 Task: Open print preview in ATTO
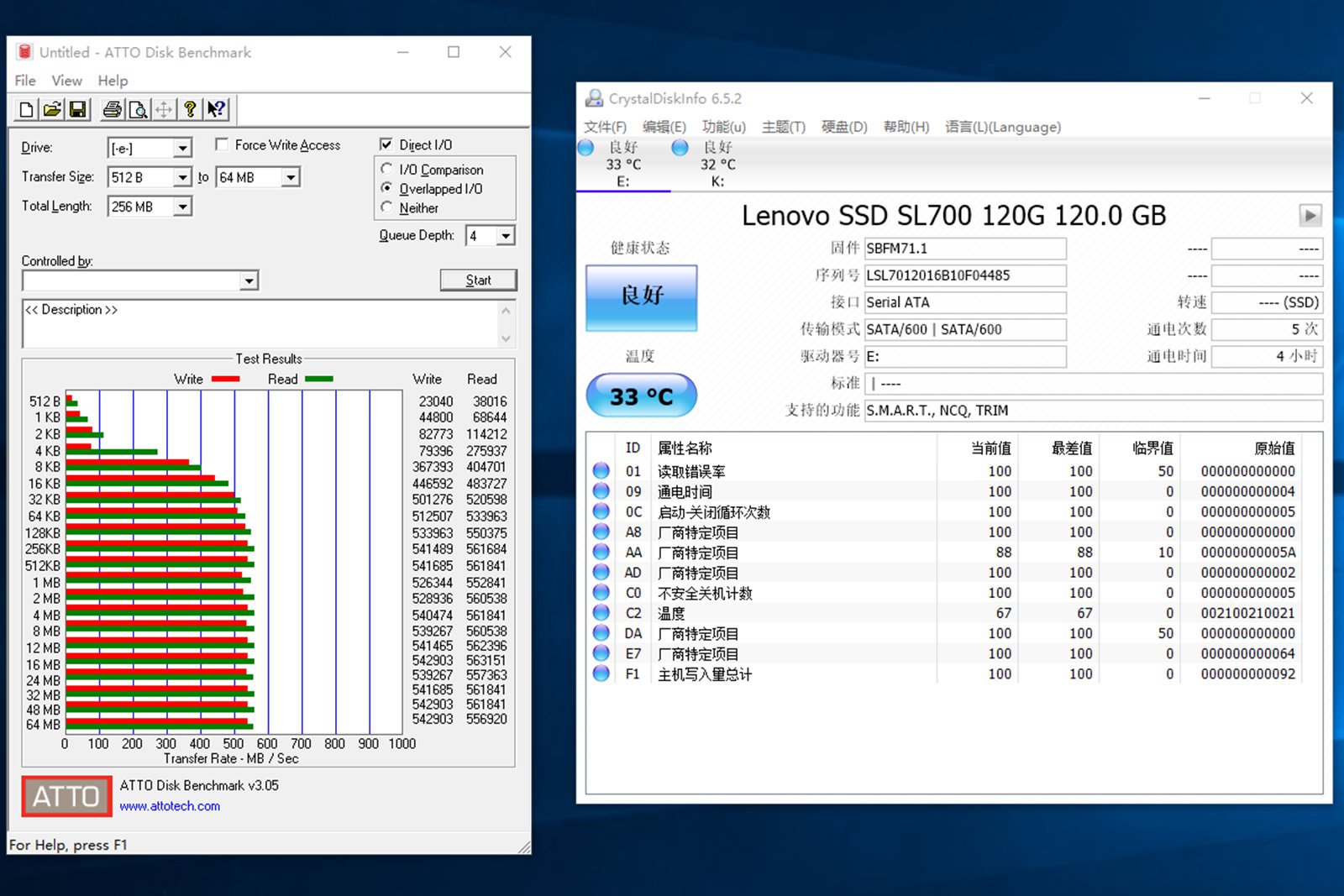point(138,109)
